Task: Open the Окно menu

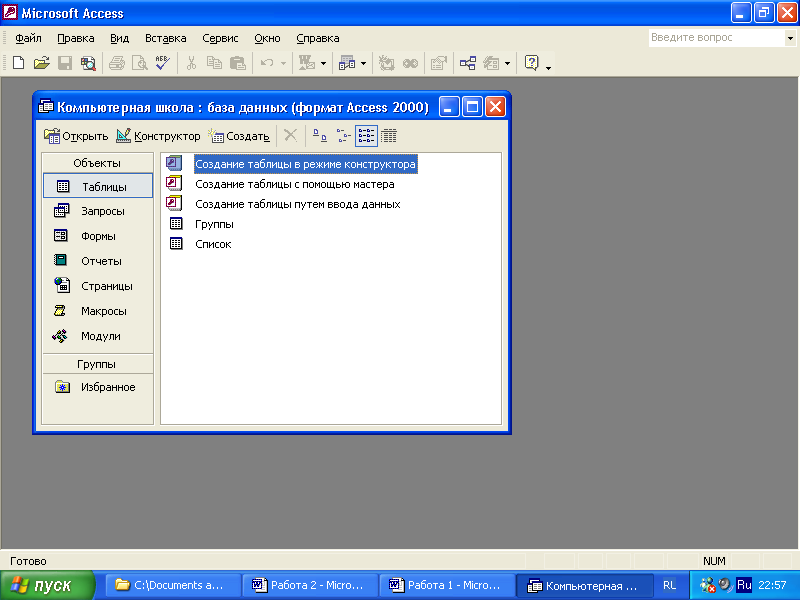Action: tap(267, 38)
